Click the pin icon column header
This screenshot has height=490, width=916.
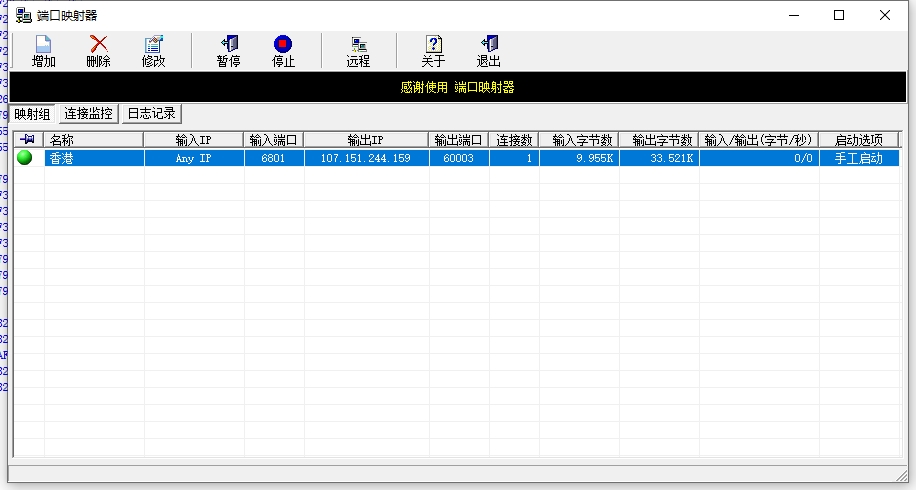click(27, 140)
